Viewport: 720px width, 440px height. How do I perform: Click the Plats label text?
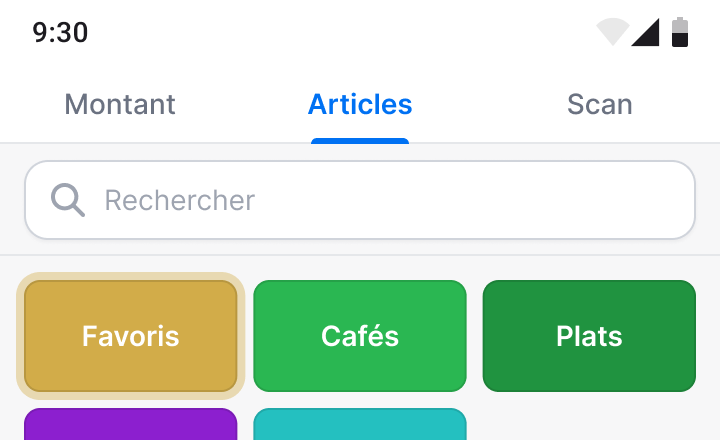click(589, 336)
